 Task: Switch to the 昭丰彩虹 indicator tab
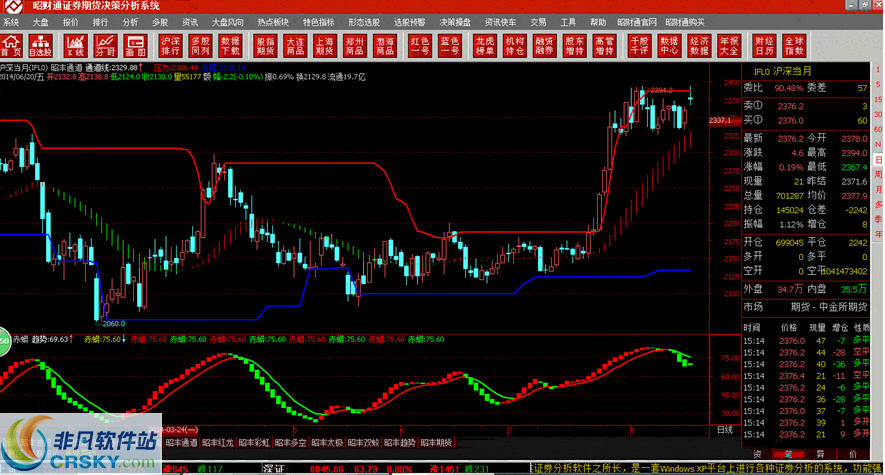[x=254, y=443]
